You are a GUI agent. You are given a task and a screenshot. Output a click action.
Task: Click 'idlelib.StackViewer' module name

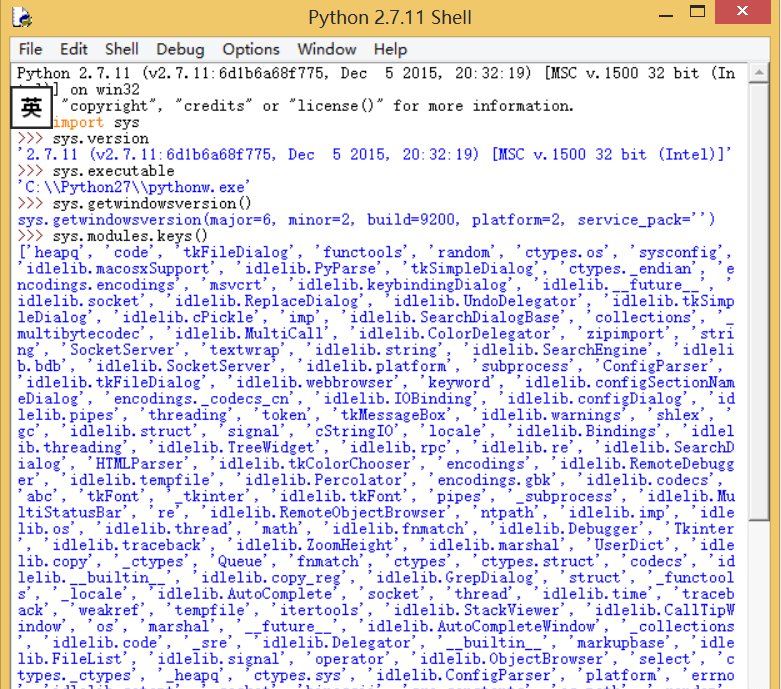coord(476,610)
